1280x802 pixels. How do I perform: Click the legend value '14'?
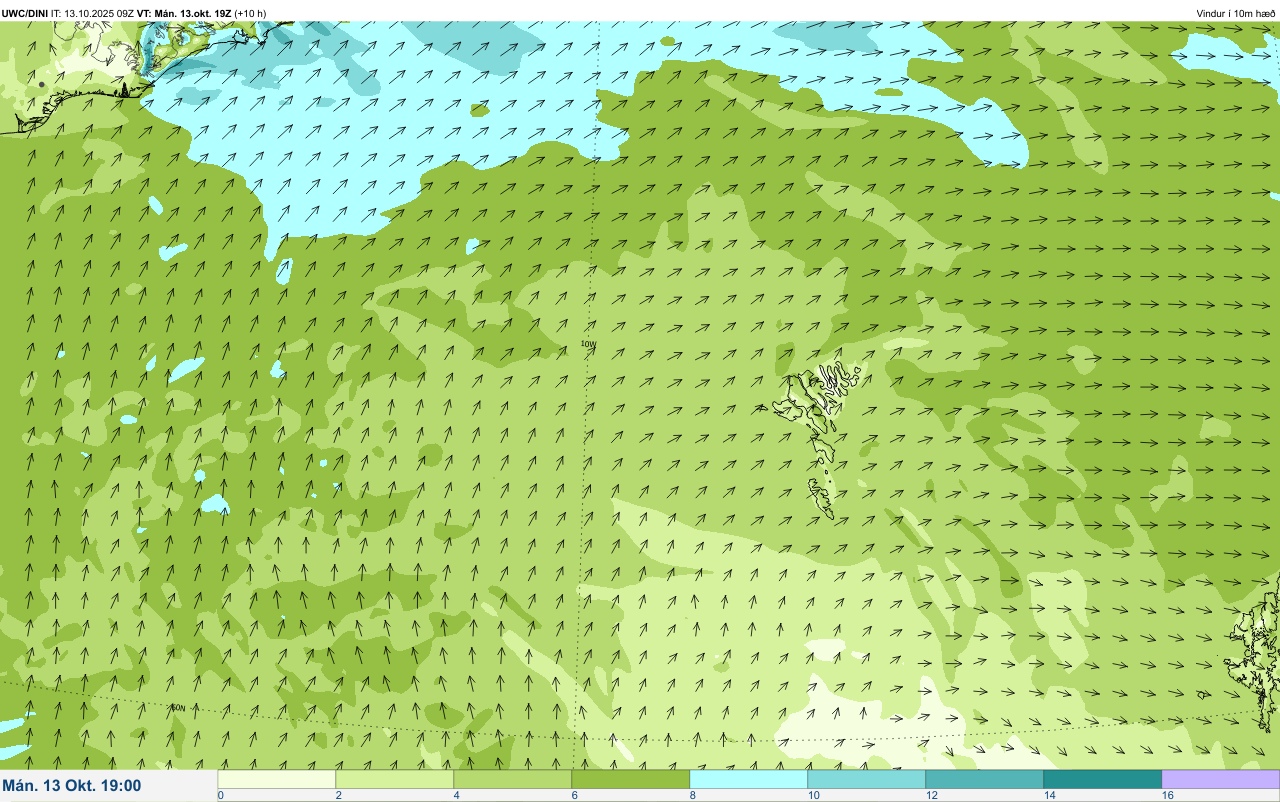(x=1049, y=795)
